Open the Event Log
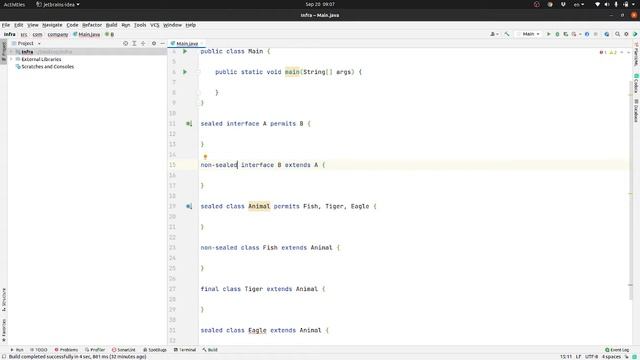This screenshot has height=360, width=640. click(x=617, y=350)
